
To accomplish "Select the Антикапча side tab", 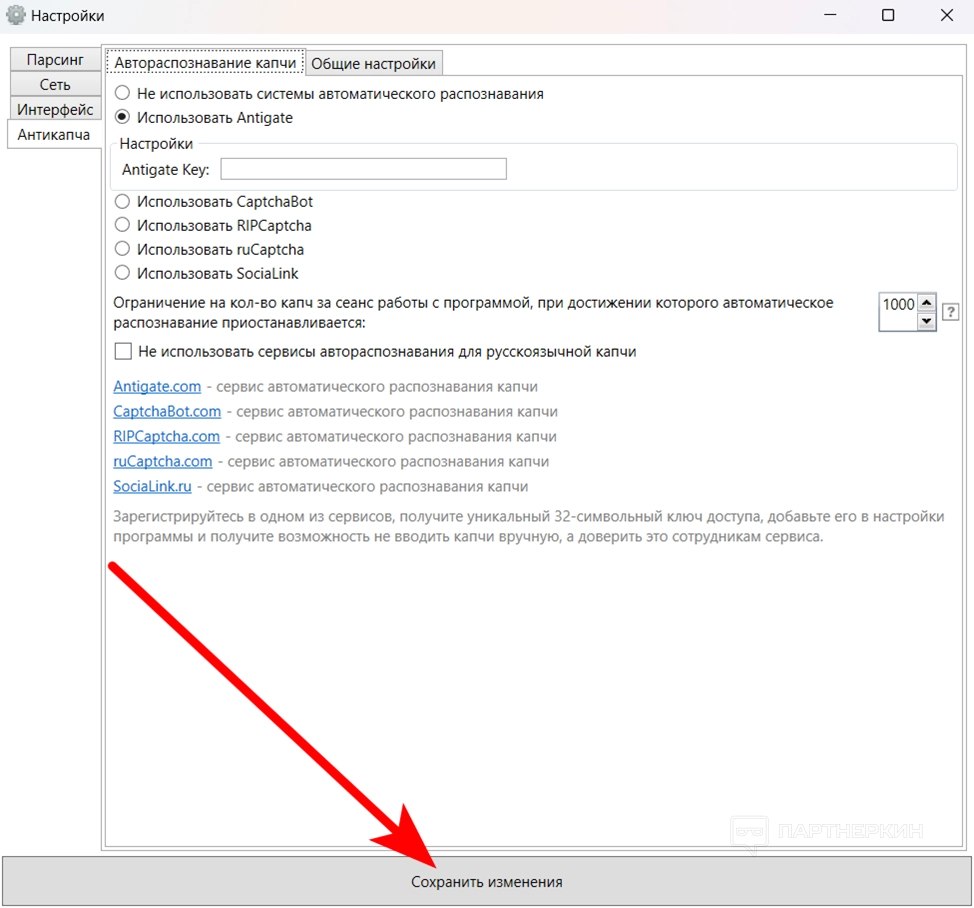I will pos(54,134).
